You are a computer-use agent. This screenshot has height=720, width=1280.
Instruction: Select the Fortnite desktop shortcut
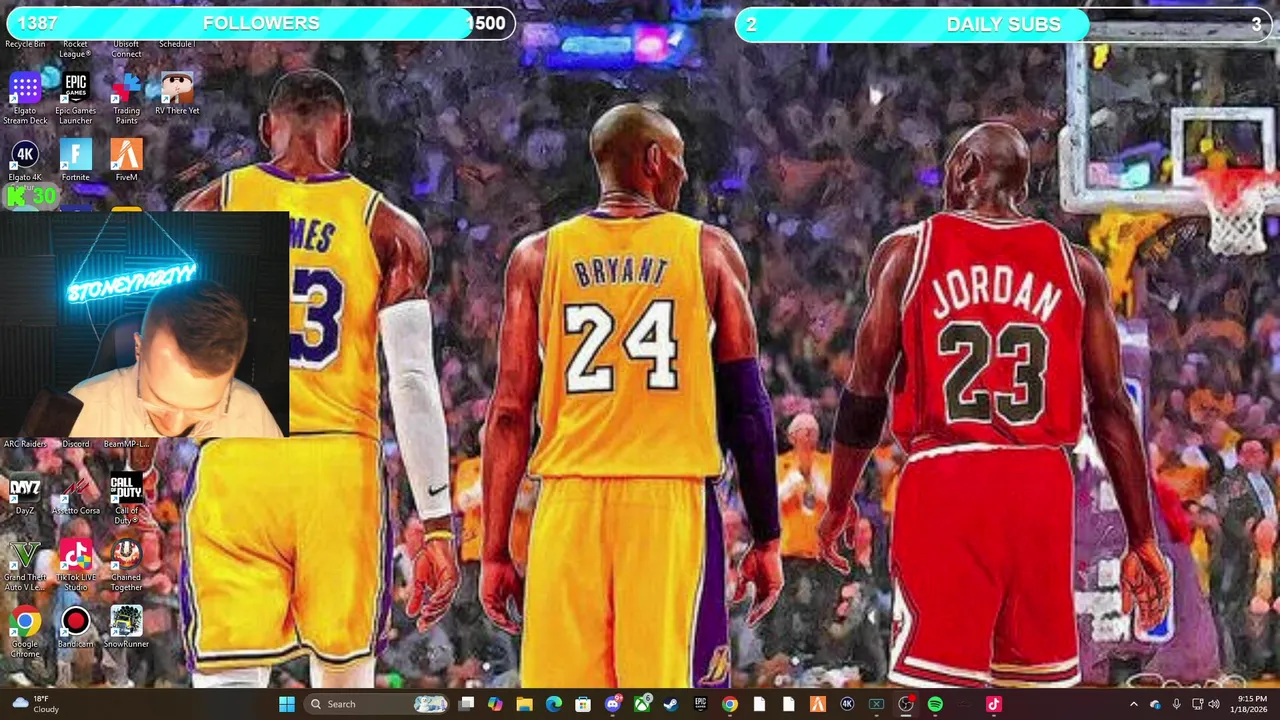tap(75, 162)
